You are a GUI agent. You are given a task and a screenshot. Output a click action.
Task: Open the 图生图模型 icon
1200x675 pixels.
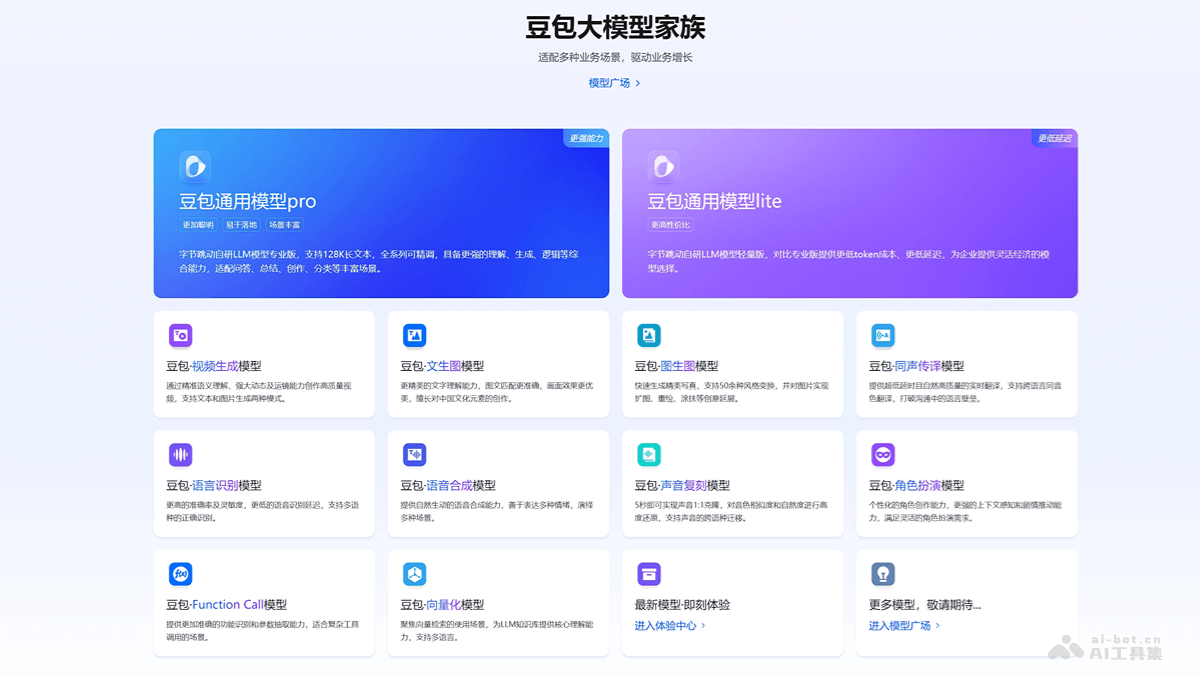coord(650,335)
